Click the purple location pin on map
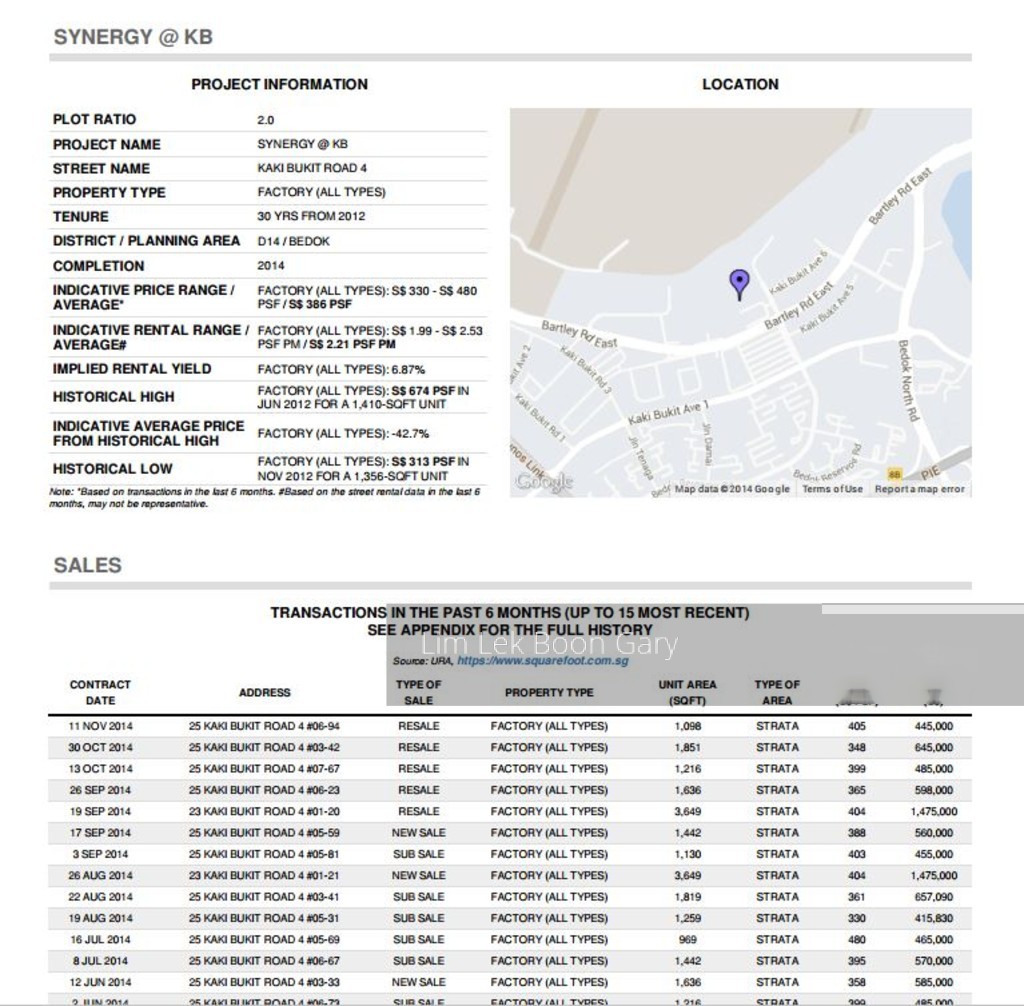 tap(739, 285)
